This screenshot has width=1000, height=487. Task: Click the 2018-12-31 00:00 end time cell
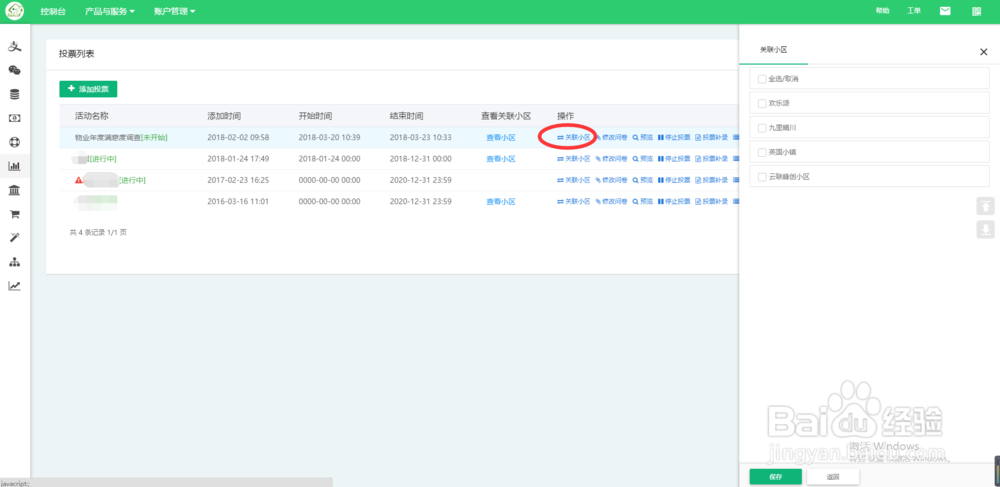click(x=420, y=159)
